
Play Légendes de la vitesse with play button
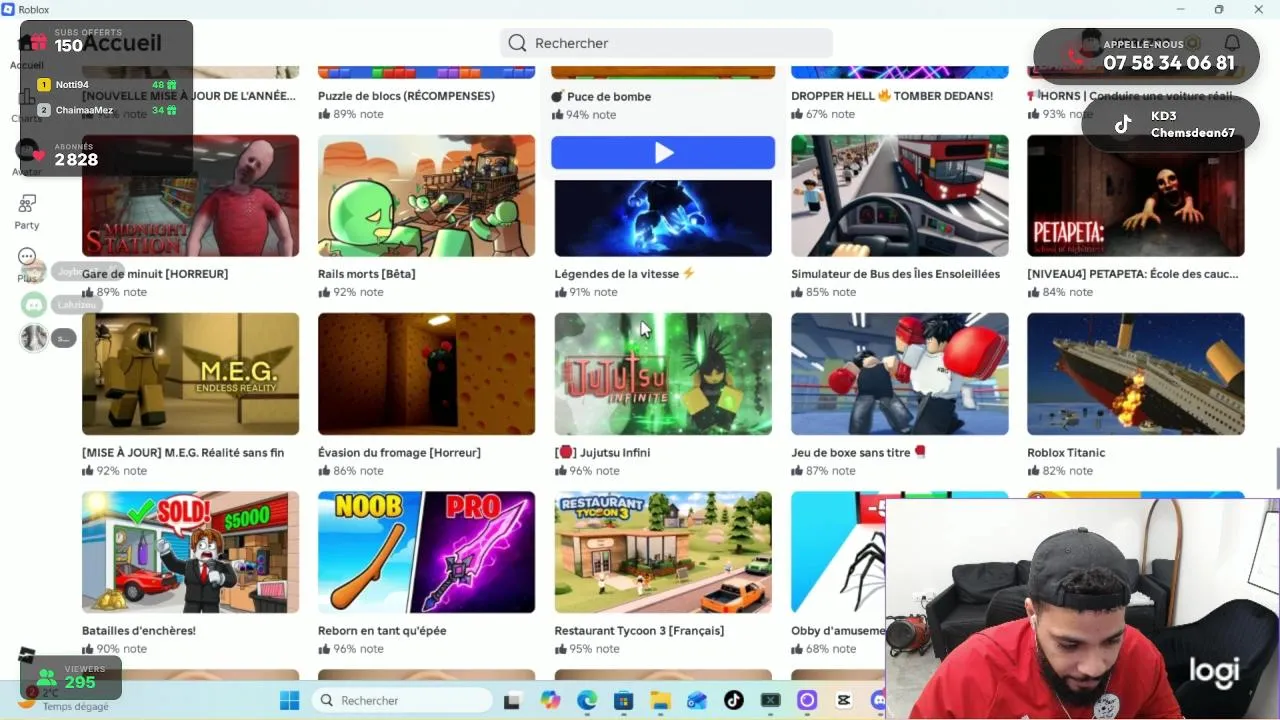pyautogui.click(x=663, y=153)
